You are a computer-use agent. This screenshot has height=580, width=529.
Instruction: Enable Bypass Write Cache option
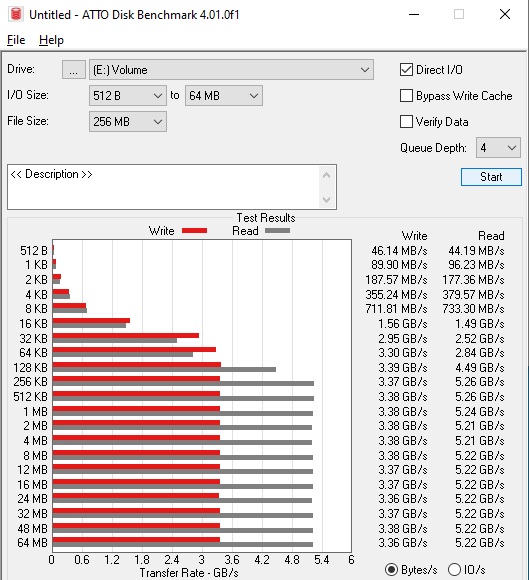pyautogui.click(x=406, y=96)
